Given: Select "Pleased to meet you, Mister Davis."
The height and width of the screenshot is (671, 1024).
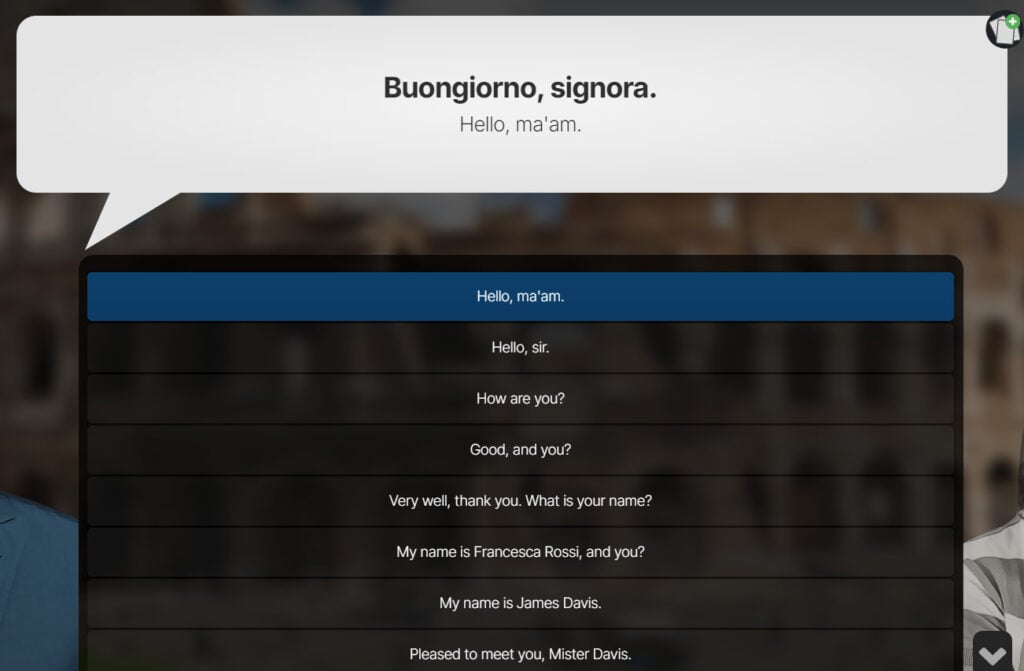Looking at the screenshot, I should click(521, 654).
